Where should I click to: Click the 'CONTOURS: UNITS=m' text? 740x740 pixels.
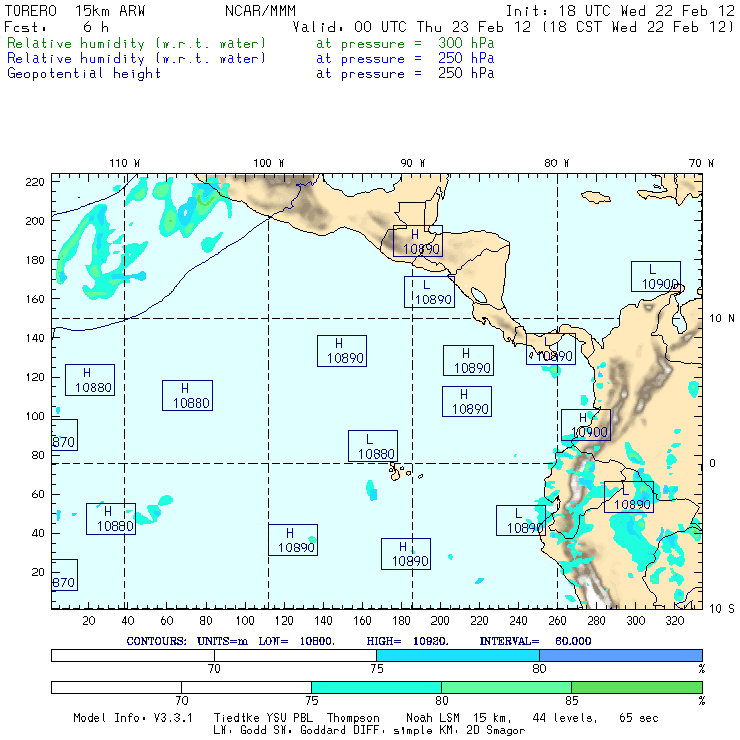(x=187, y=641)
